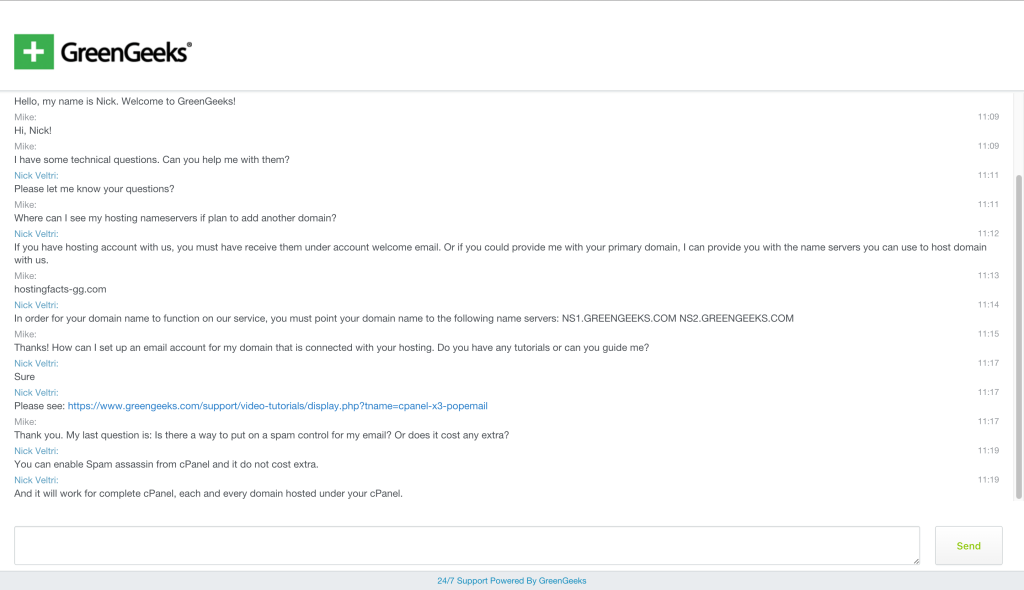Screen dimensions: 1024x590
Task: Send the chat message with Send button
Action: point(968,546)
